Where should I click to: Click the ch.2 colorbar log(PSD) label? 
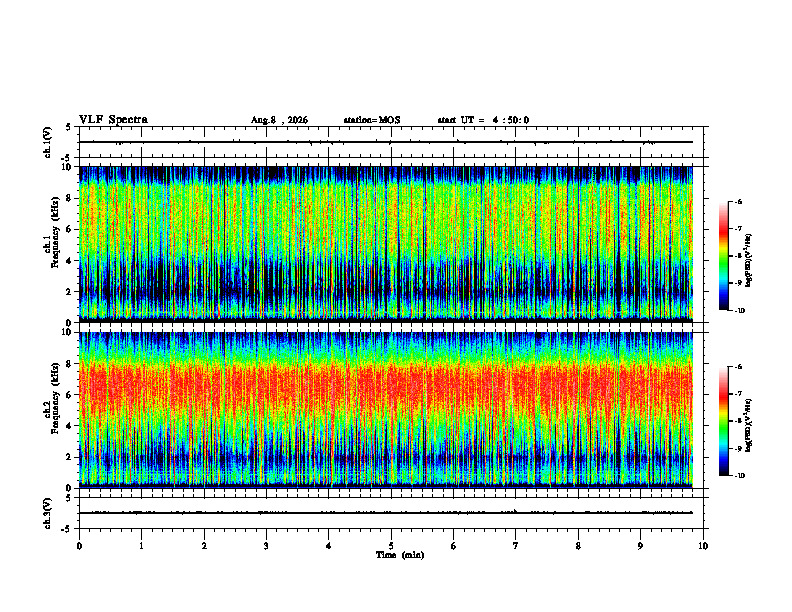tap(749, 425)
